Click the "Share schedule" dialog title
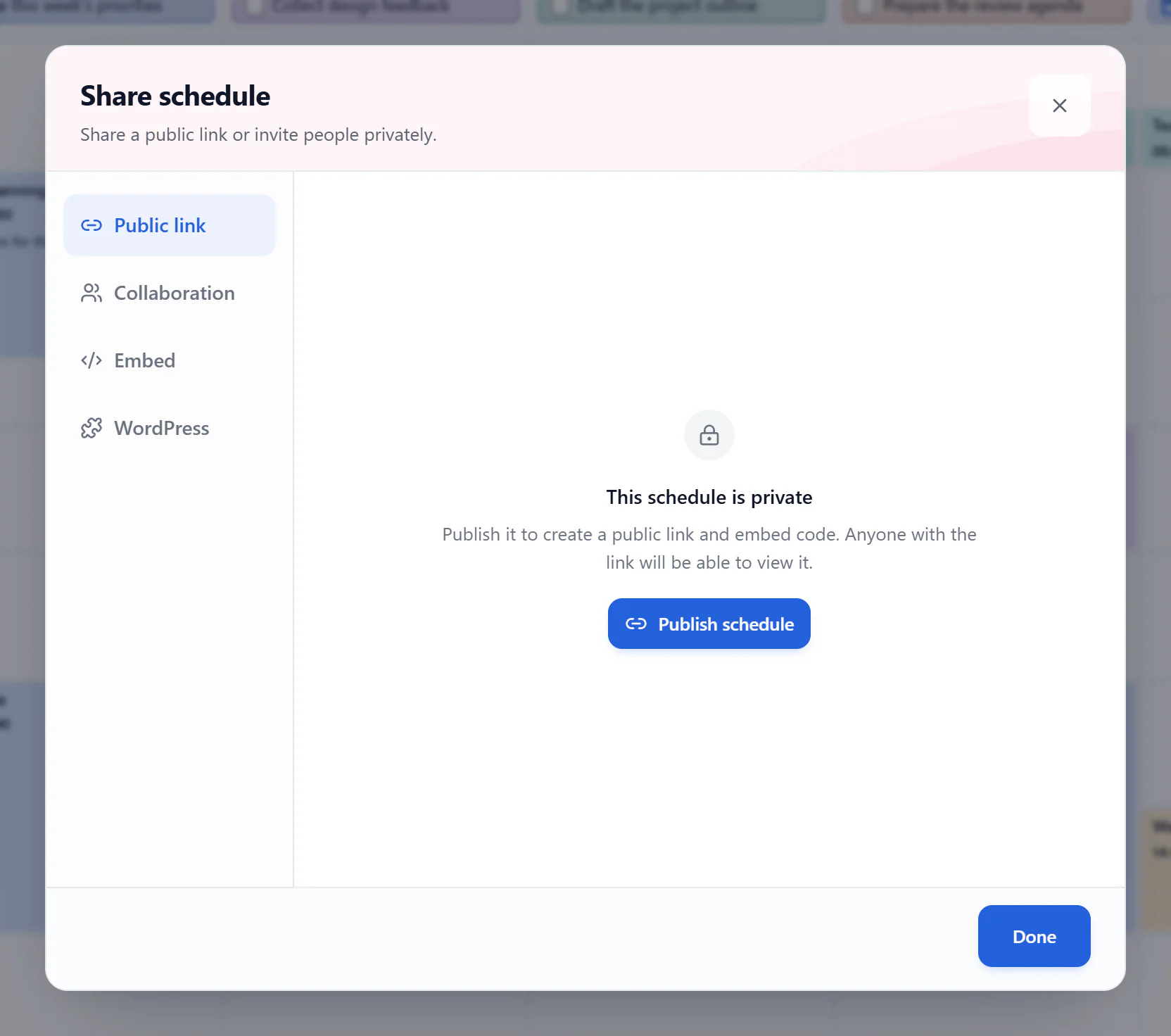1171x1036 pixels. coord(175,96)
